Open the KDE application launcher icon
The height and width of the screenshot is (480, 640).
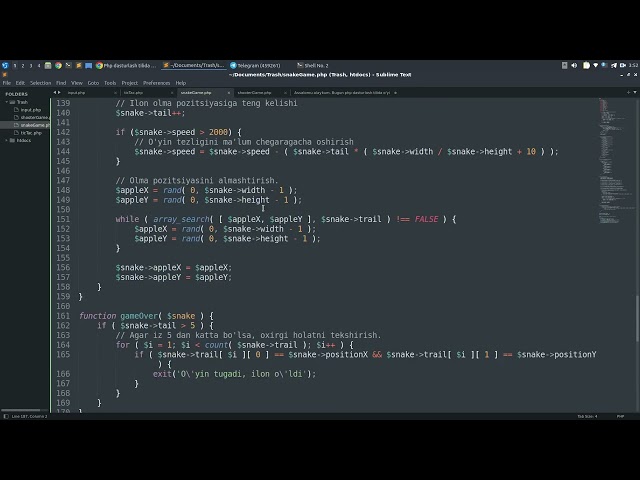click(5, 65)
